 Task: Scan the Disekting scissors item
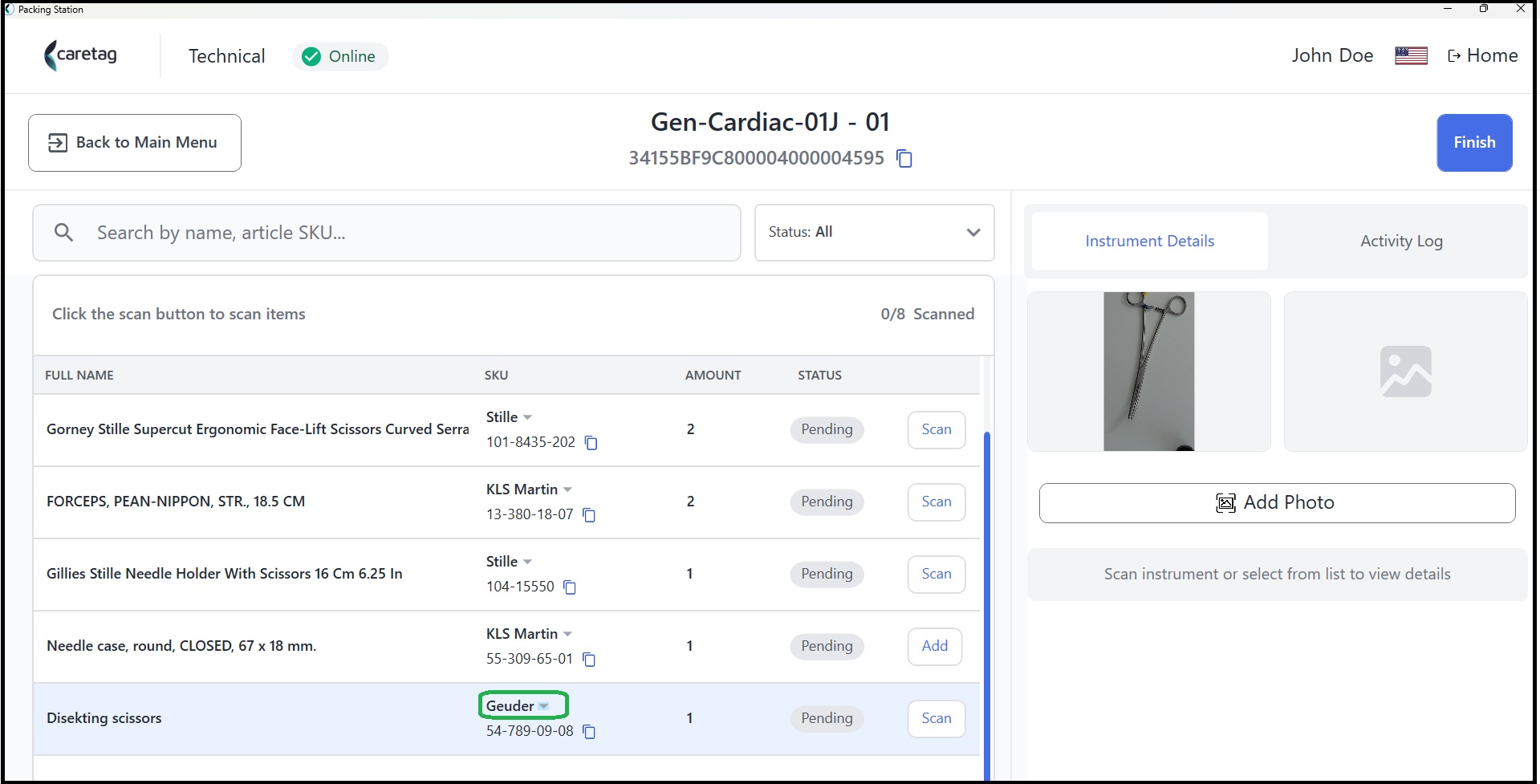[x=937, y=718]
